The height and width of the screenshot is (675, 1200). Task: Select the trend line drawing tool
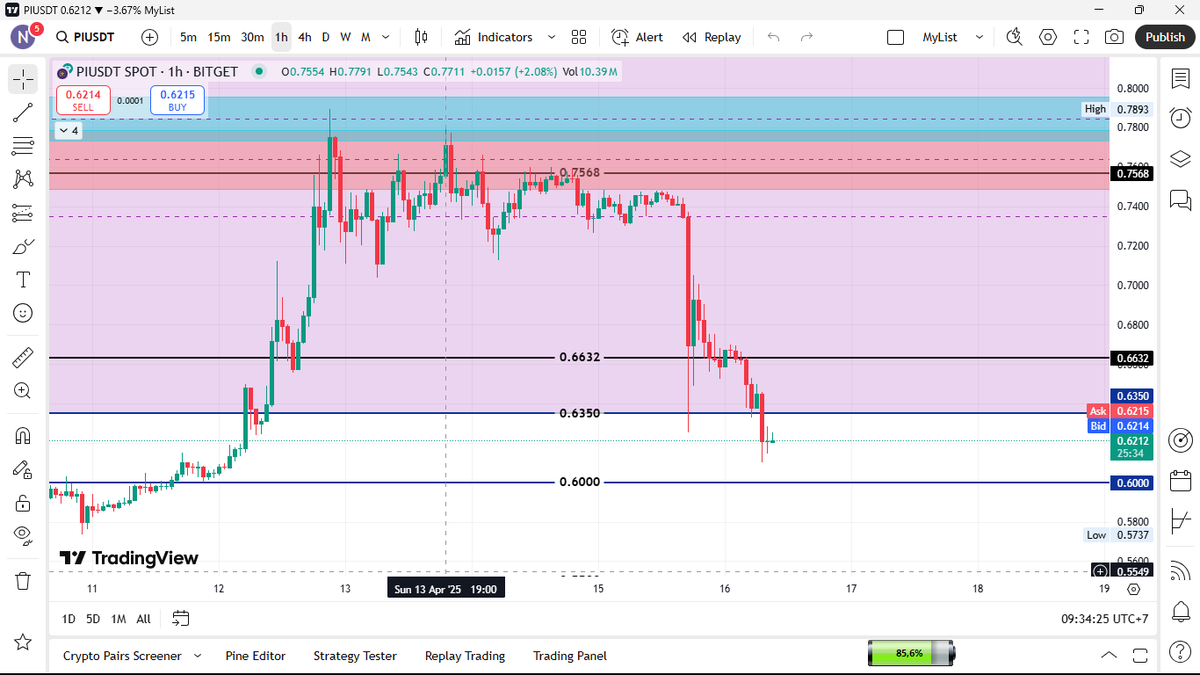tap(23, 113)
